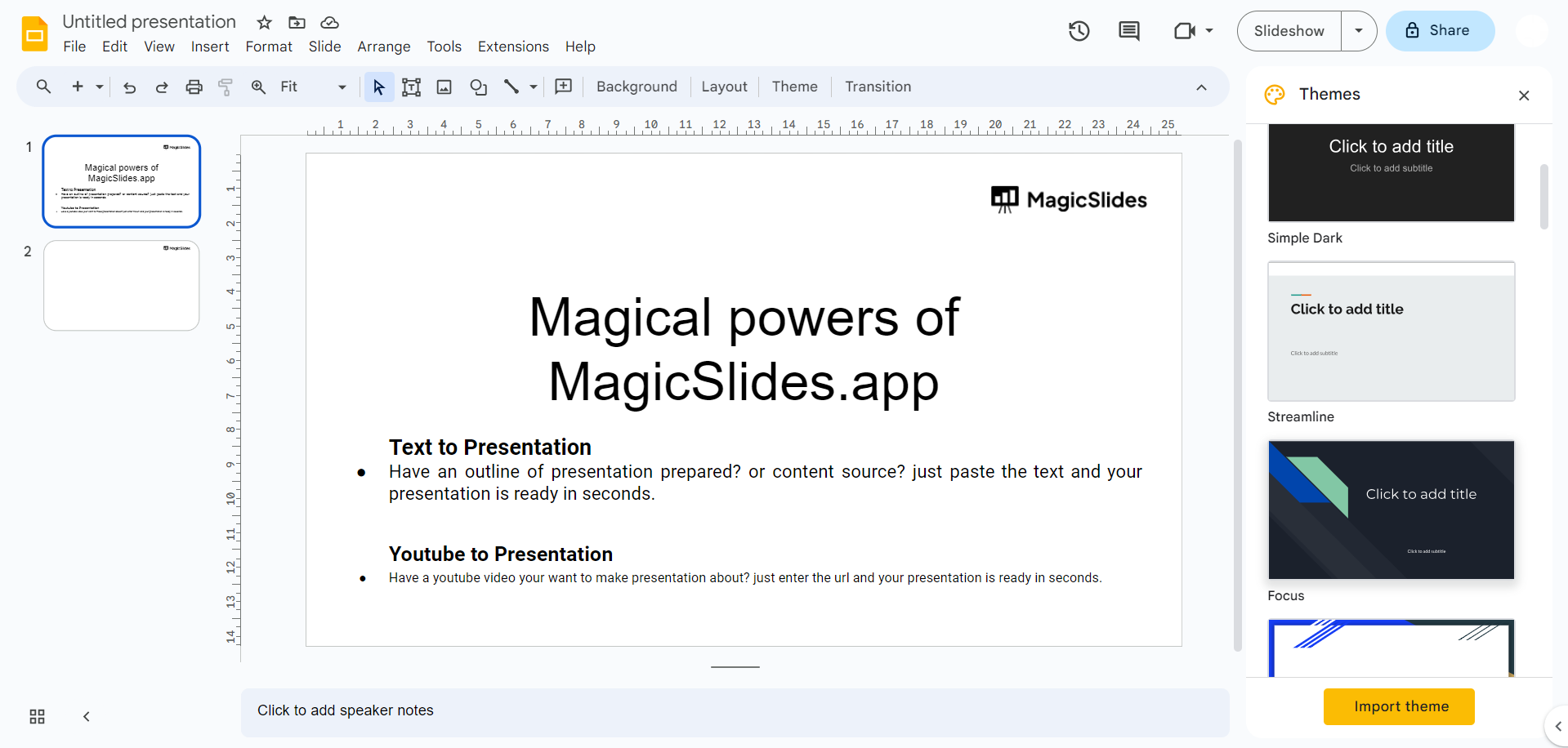Image resolution: width=1568 pixels, height=748 pixels.
Task: Open the comments icon
Action: [x=1128, y=31]
